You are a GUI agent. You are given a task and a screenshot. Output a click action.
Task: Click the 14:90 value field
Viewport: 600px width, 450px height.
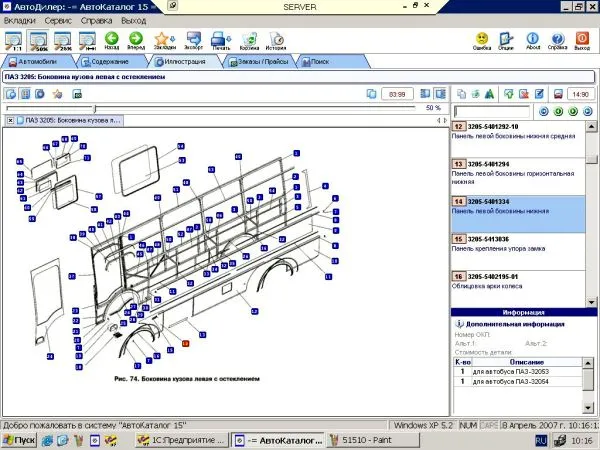pyautogui.click(x=581, y=94)
